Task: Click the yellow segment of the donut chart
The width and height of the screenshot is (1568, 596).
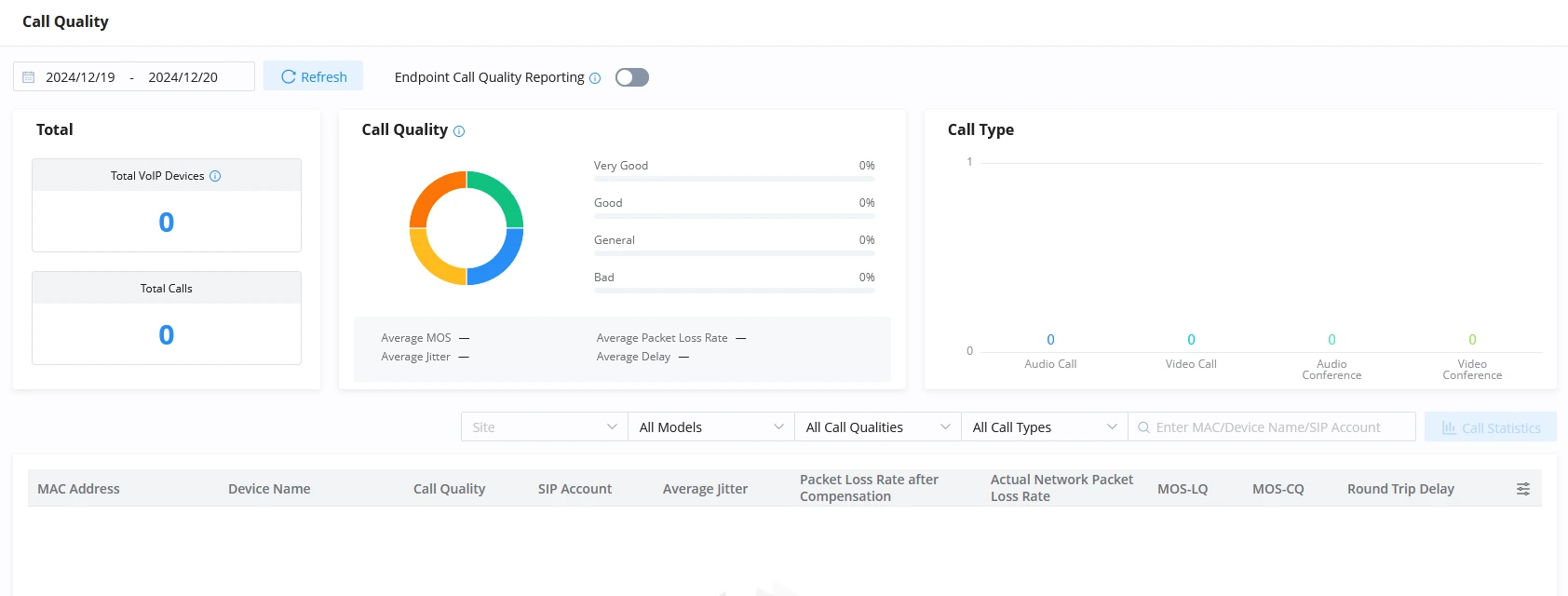Action: (x=430, y=263)
